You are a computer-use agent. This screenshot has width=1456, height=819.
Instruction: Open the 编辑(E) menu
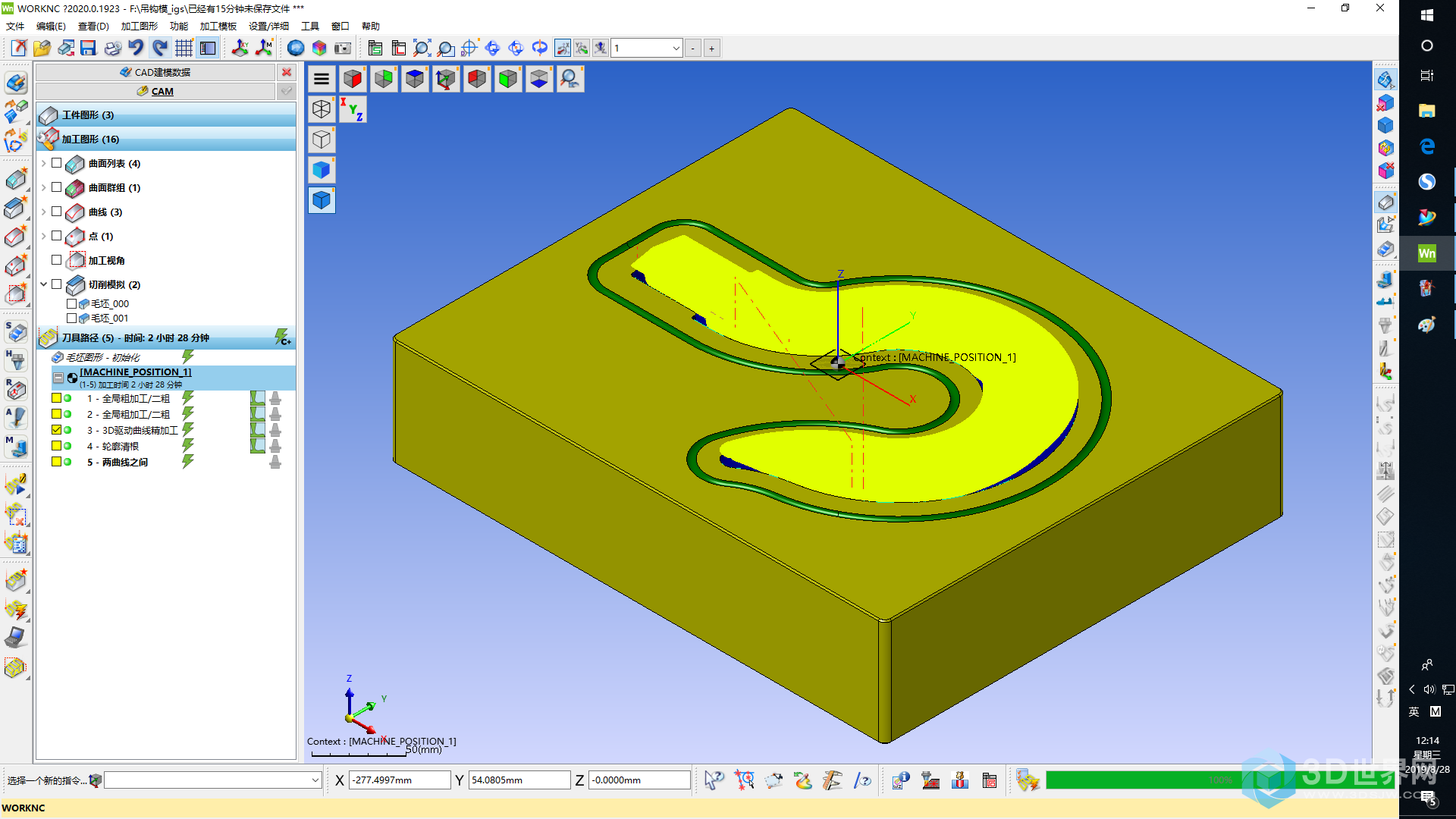[51, 26]
